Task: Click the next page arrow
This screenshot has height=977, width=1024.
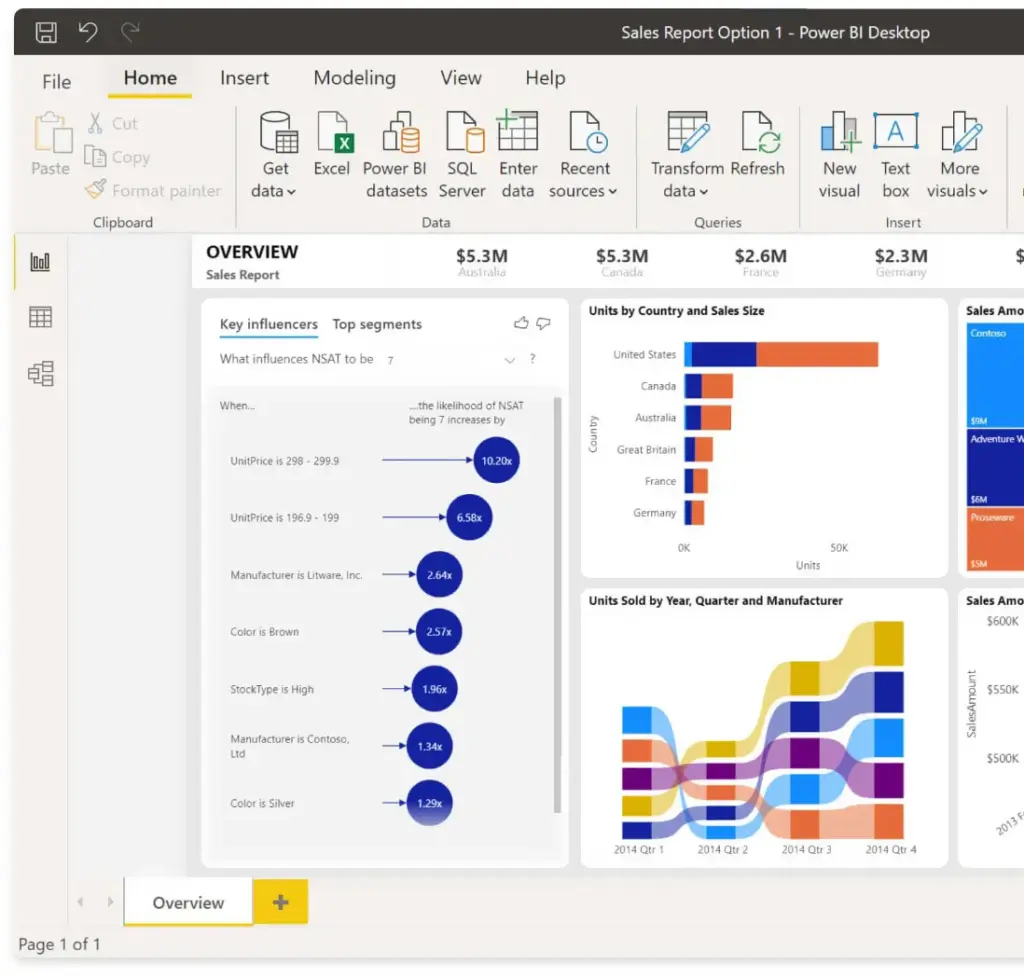Action: 110,902
